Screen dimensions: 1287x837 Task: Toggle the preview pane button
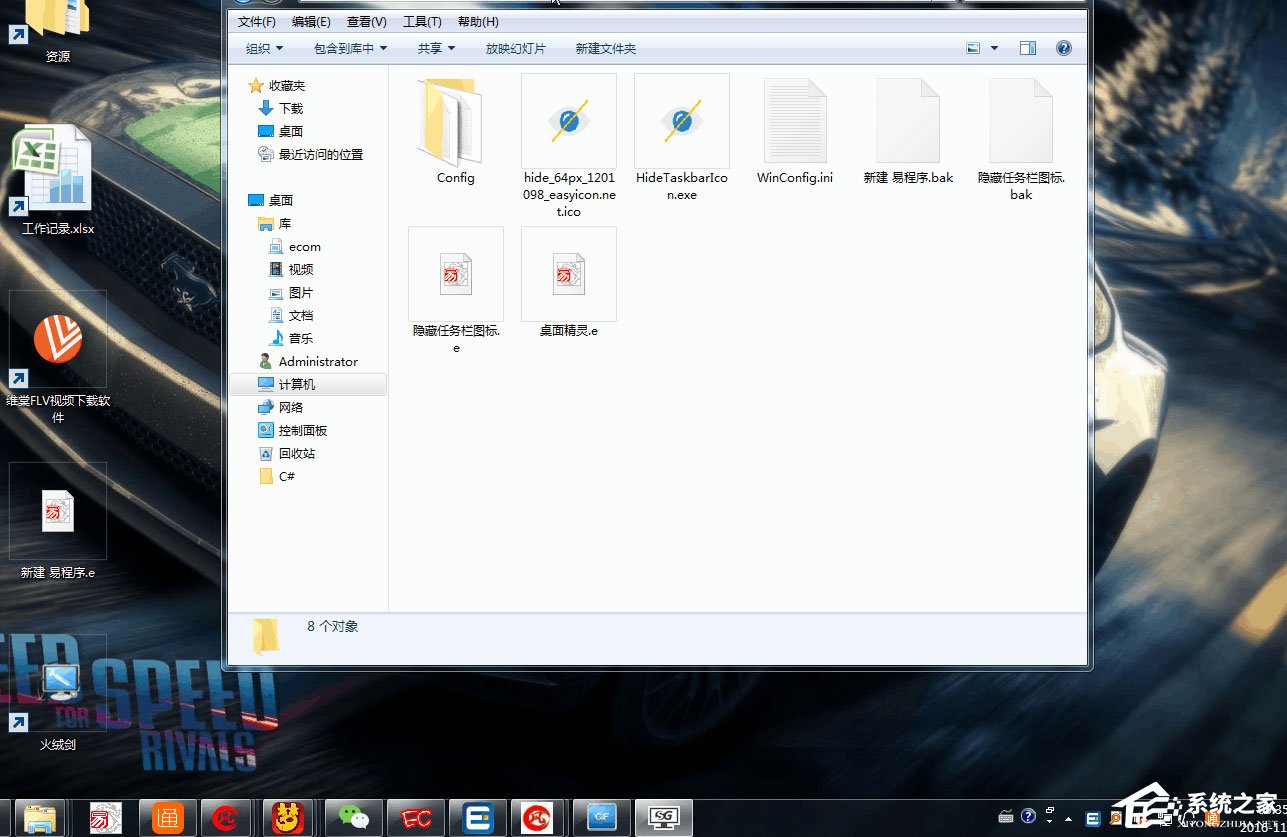1028,47
